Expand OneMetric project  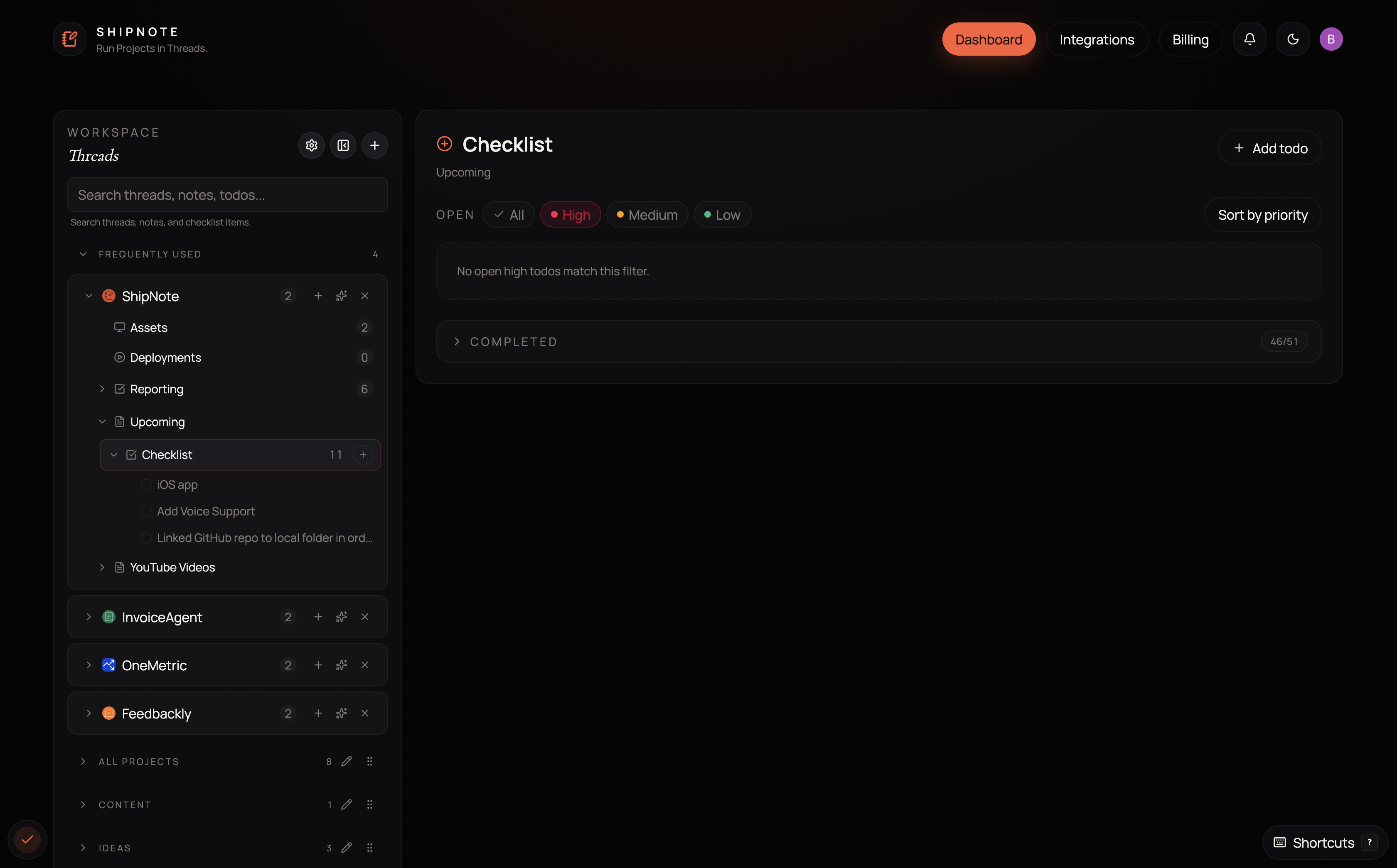(89, 665)
